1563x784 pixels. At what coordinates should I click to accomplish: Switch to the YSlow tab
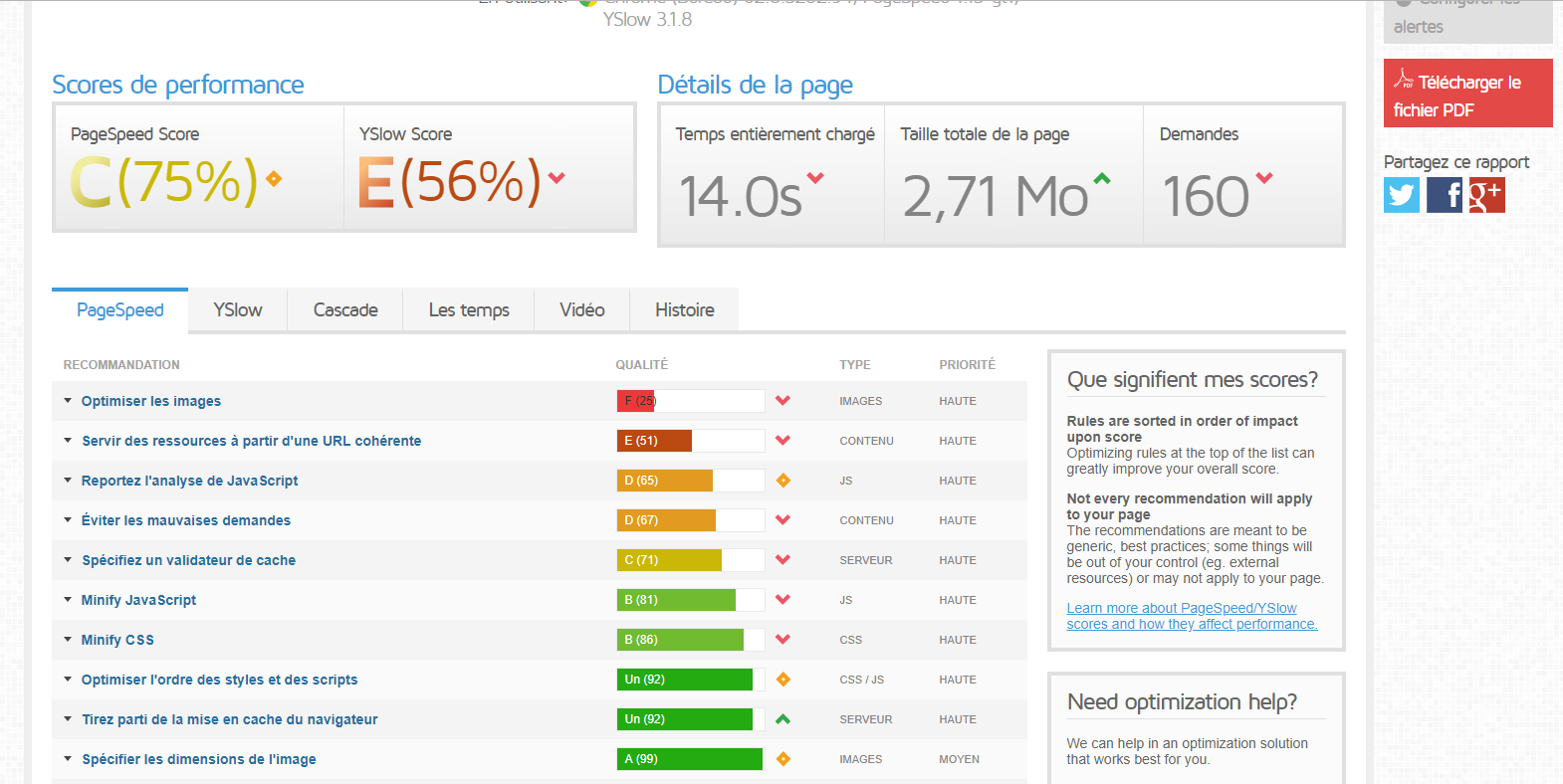(x=238, y=310)
